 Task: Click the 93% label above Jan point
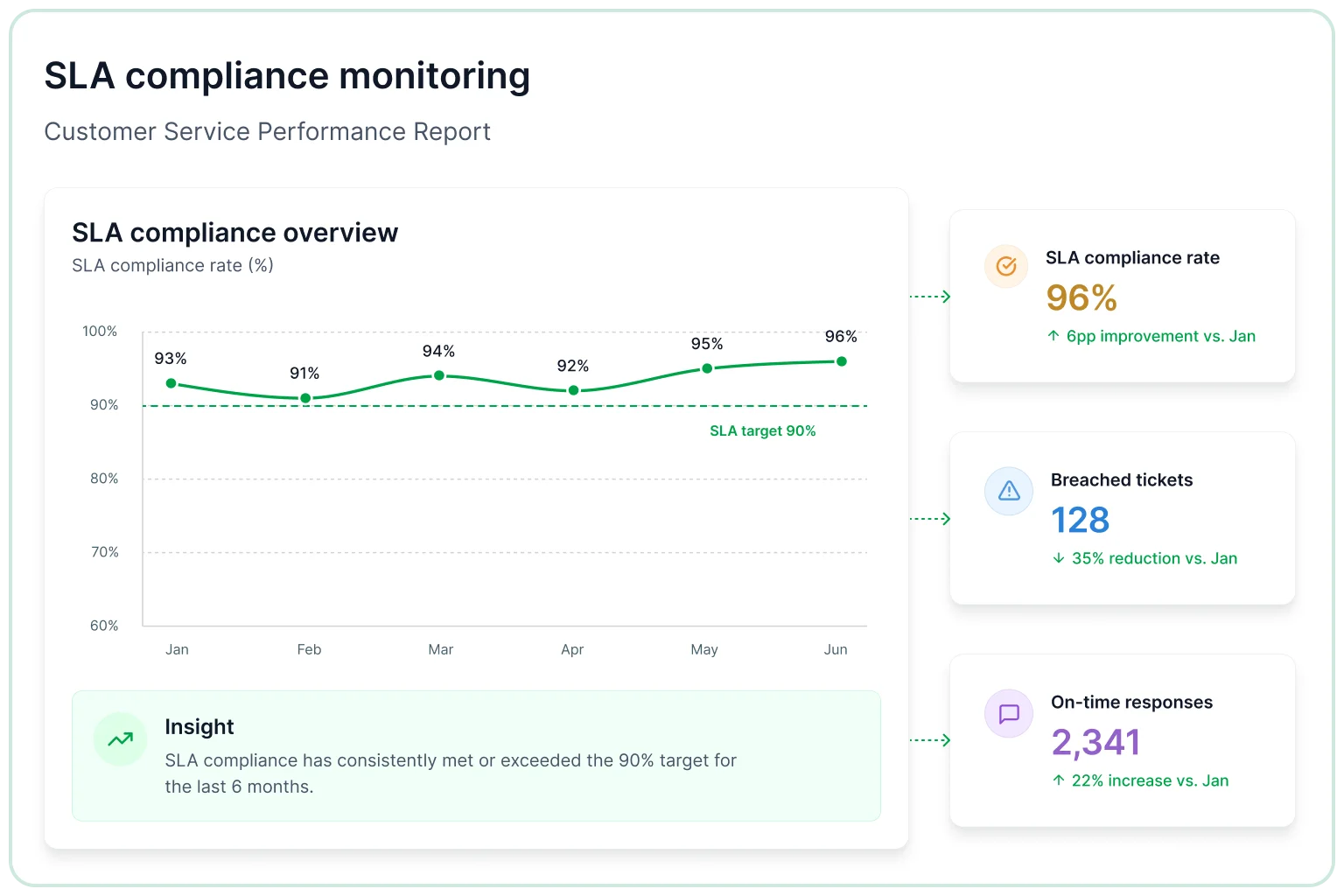tap(171, 359)
